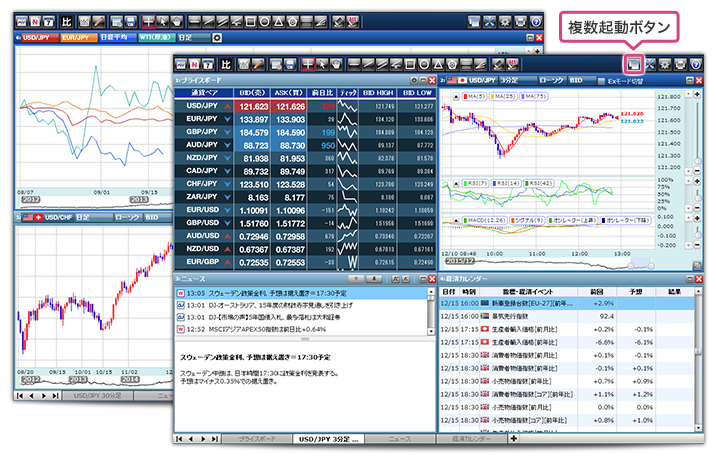The height and width of the screenshot is (460, 716).
Task: Click the multiple-launch button in the front window toolbar
Action: coord(634,64)
